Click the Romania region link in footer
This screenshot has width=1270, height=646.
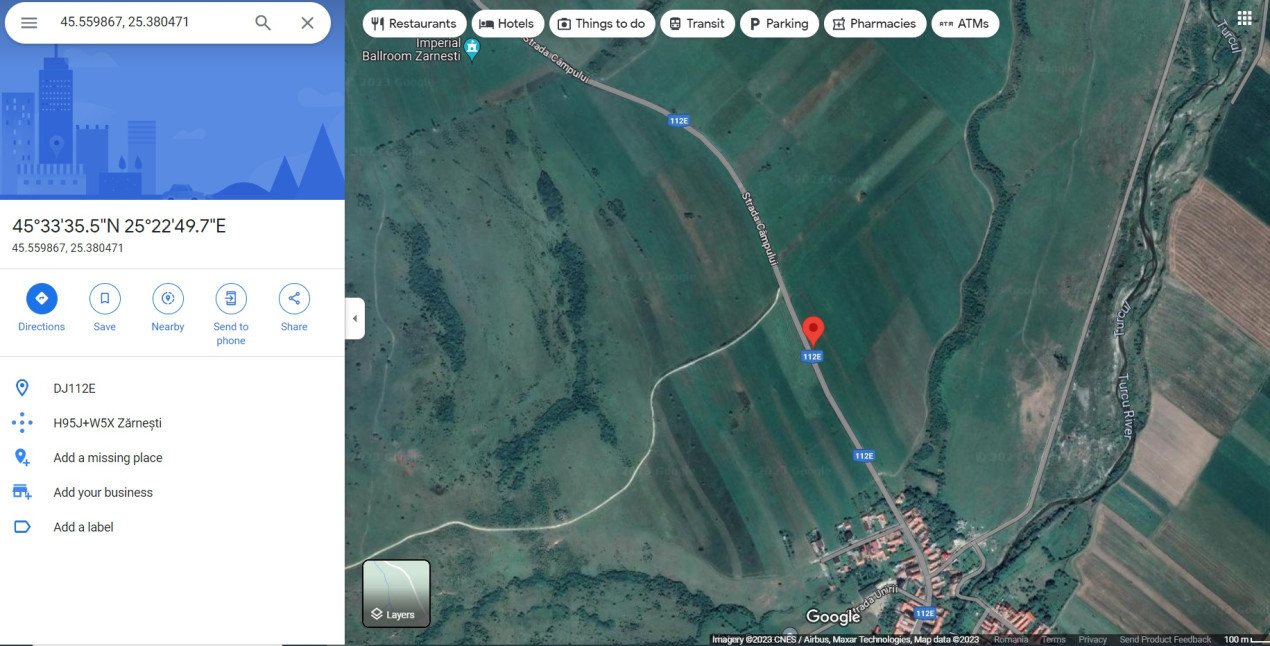pyautogui.click(x=1011, y=640)
